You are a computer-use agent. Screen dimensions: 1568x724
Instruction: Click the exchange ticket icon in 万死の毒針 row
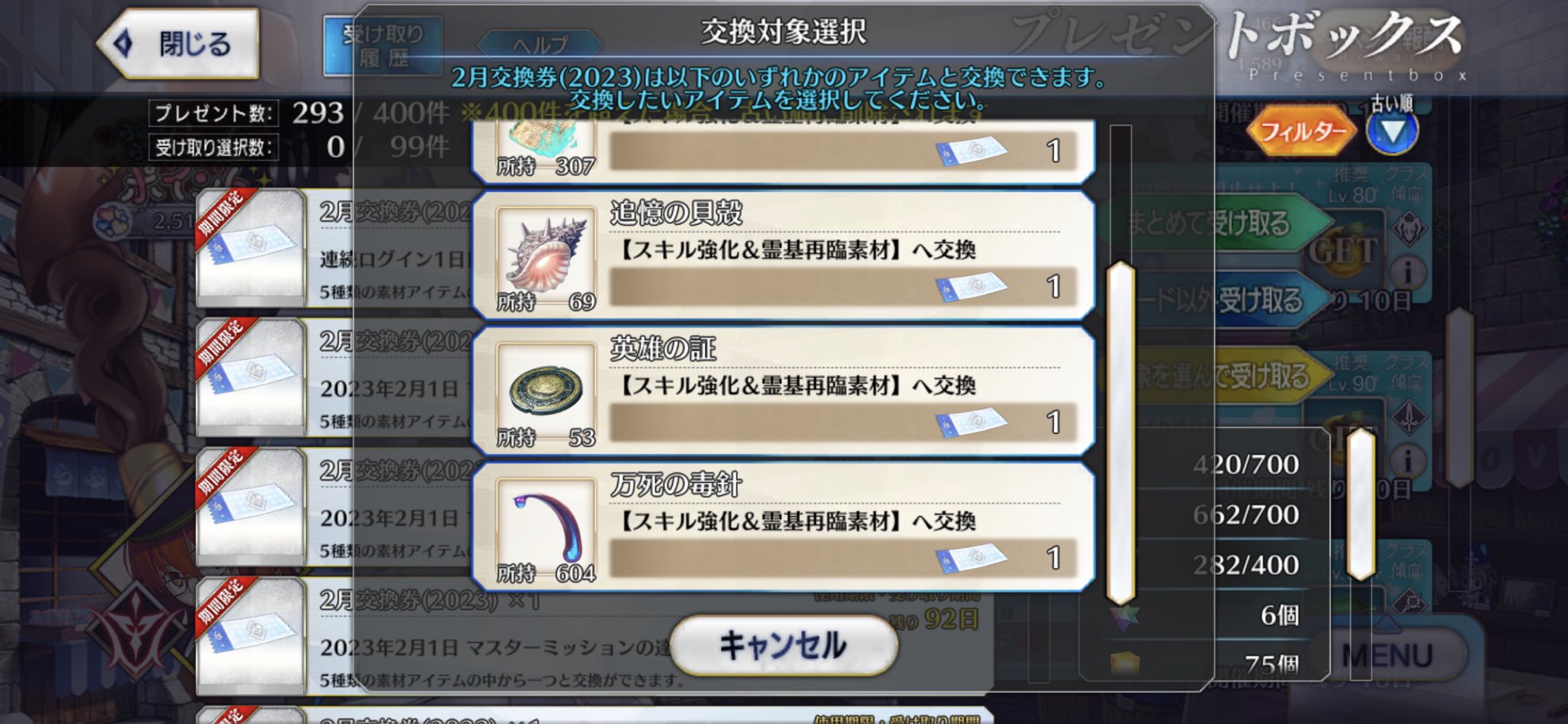(x=971, y=557)
